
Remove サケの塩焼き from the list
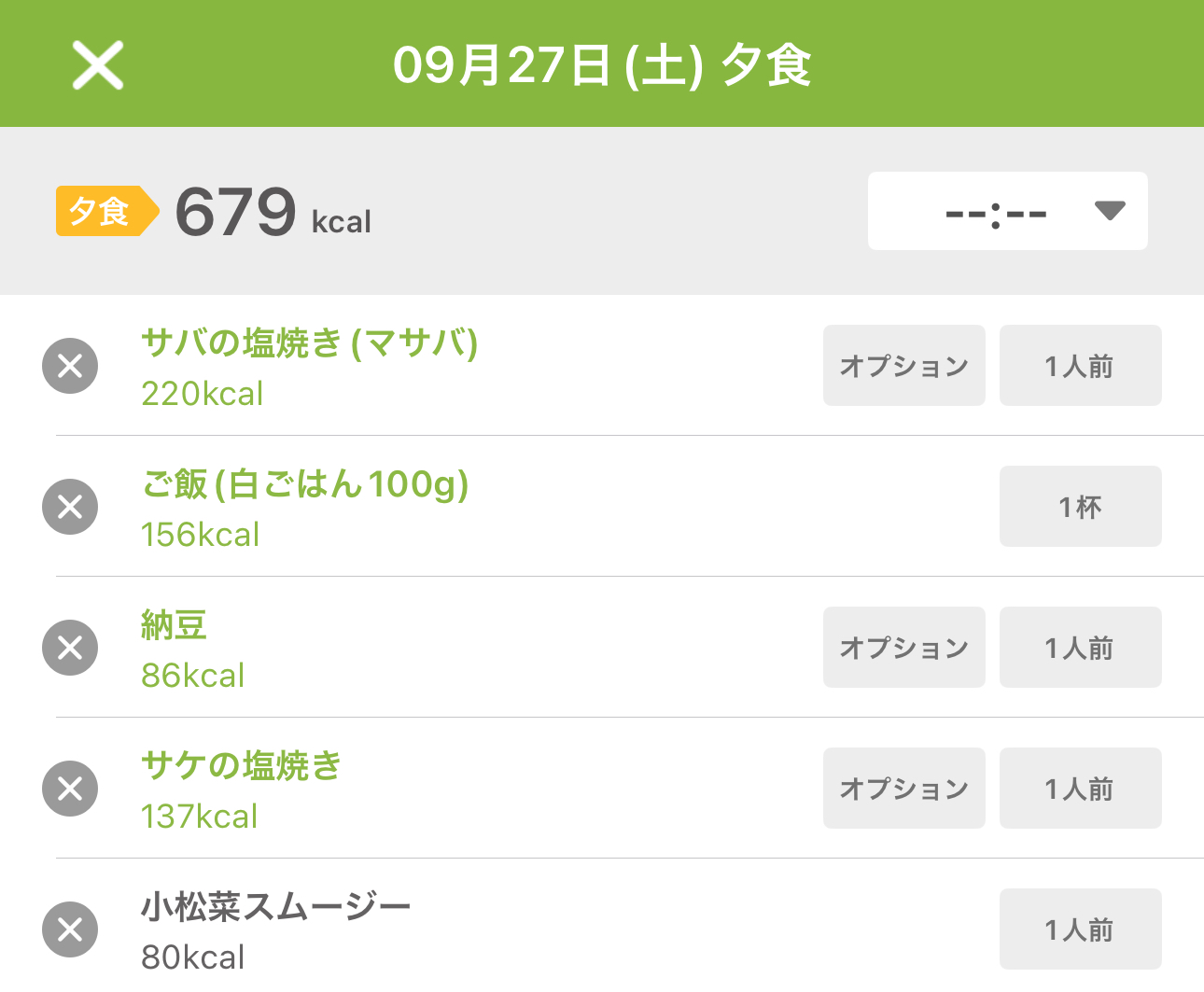pyautogui.click(x=70, y=789)
